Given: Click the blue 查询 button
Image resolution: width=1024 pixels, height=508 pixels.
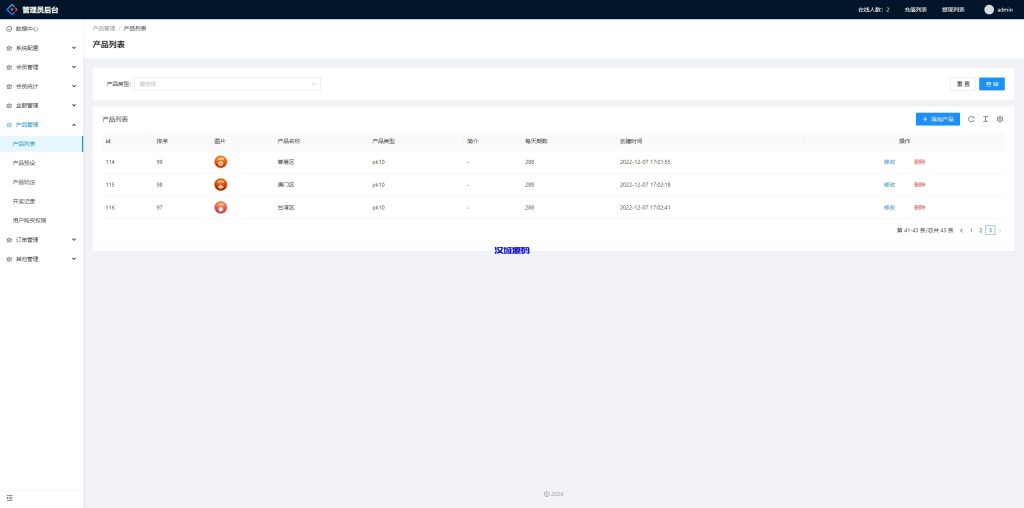Looking at the screenshot, I should 991,84.
